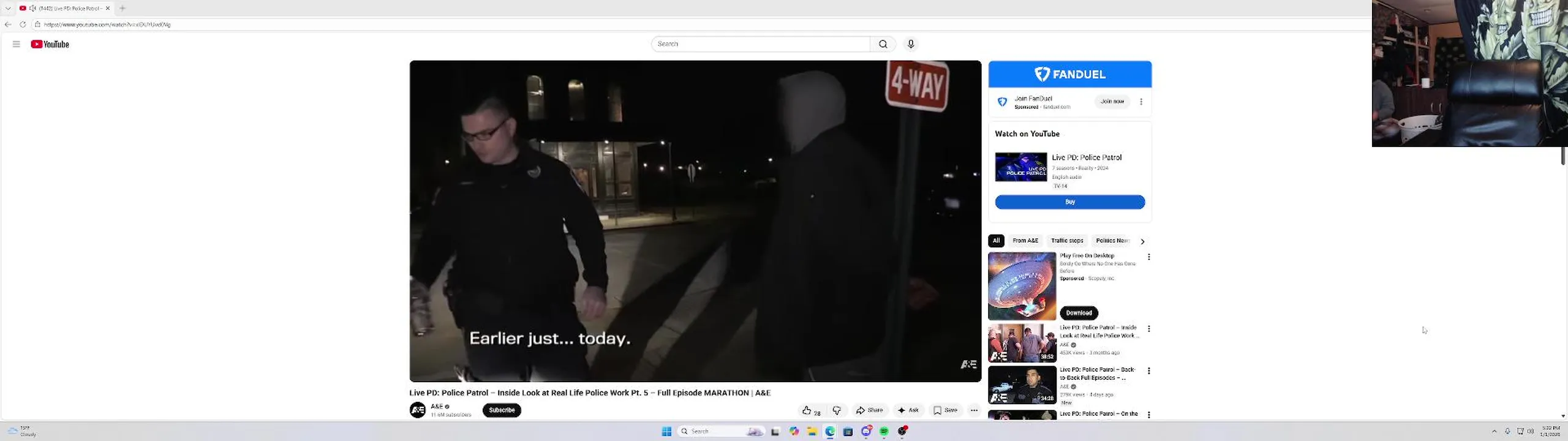Open Back-to-Back Full Episodes video title

(1098, 374)
